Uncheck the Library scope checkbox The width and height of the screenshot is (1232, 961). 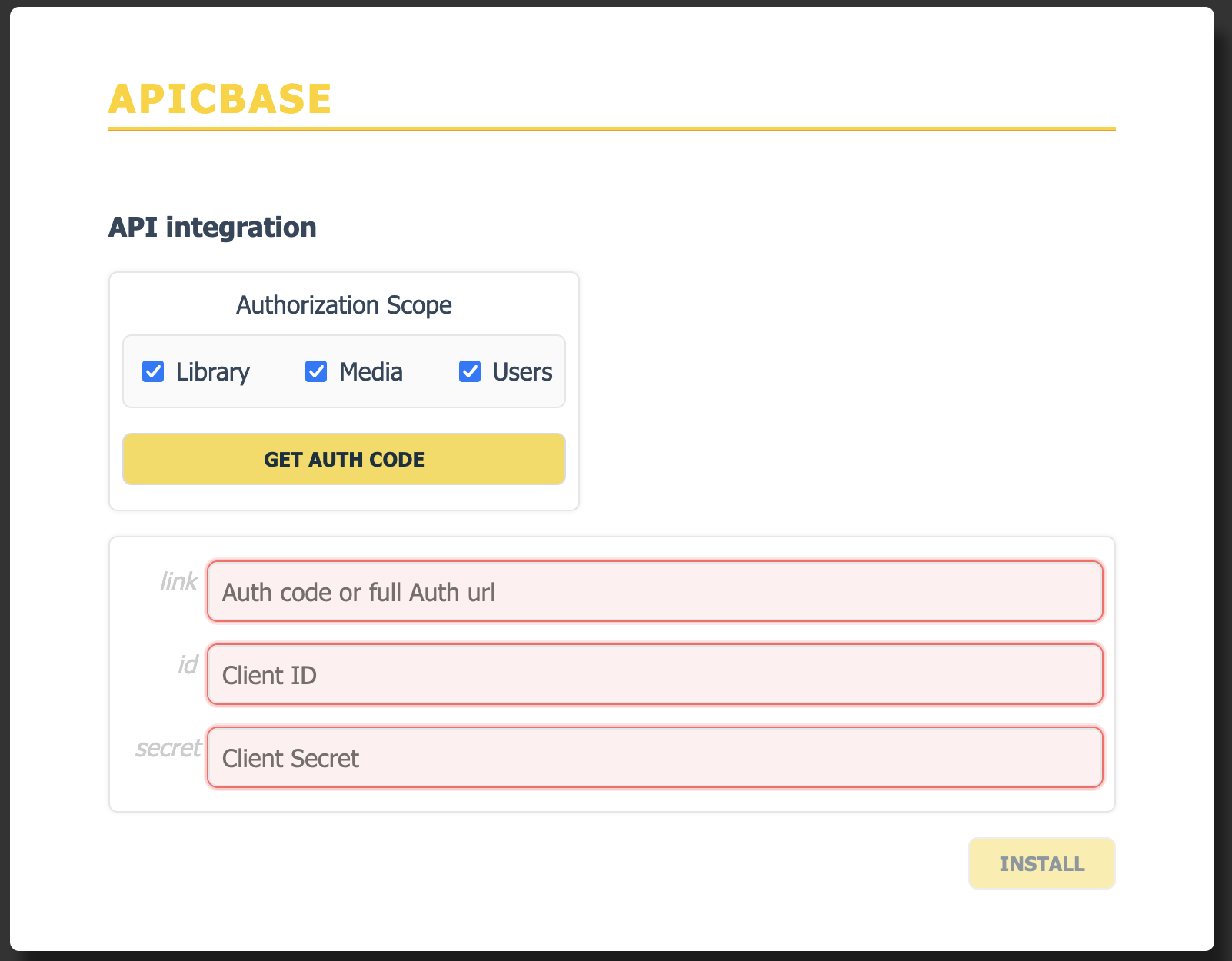pyautogui.click(x=153, y=372)
